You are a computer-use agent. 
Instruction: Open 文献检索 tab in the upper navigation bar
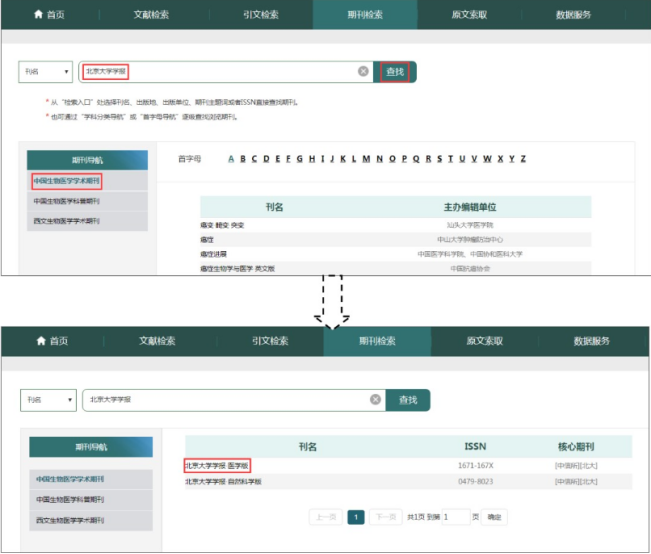coord(151,15)
